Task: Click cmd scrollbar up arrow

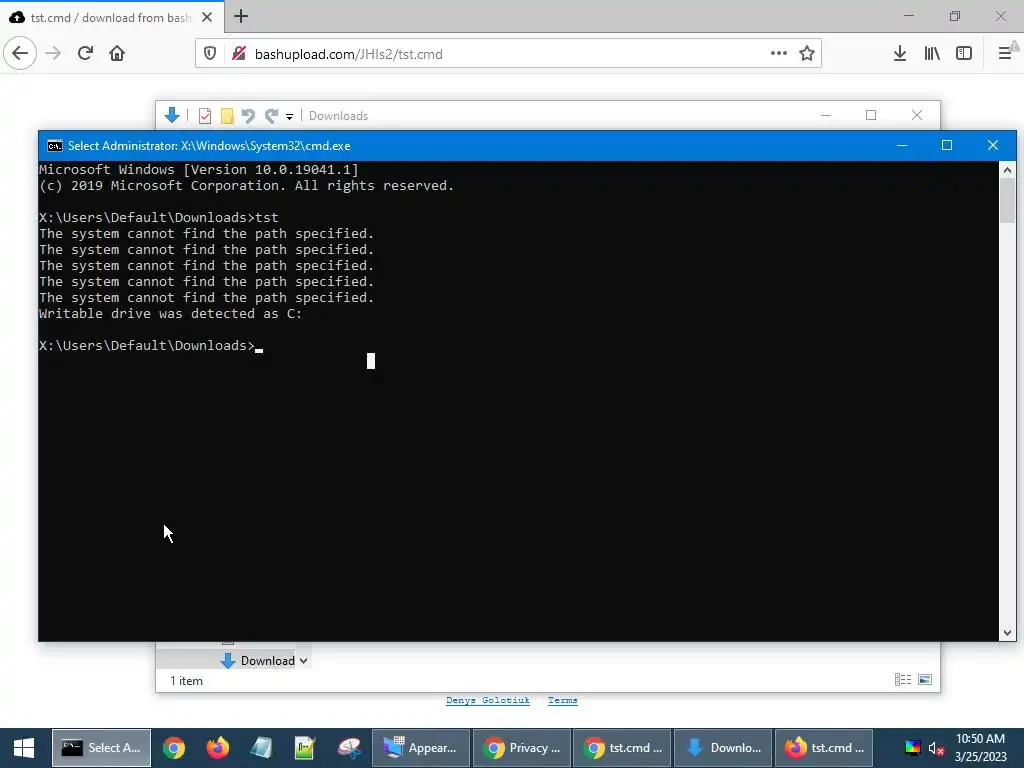Action: pyautogui.click(x=1007, y=170)
